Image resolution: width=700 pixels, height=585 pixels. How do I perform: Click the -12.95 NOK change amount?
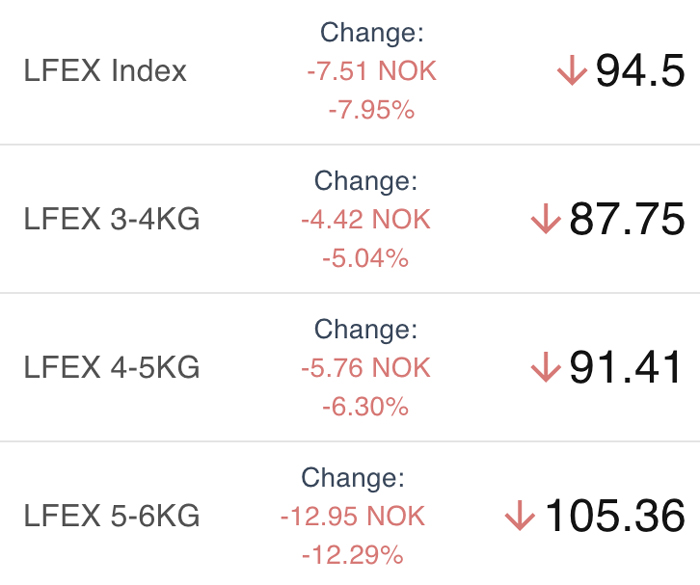coord(353,516)
